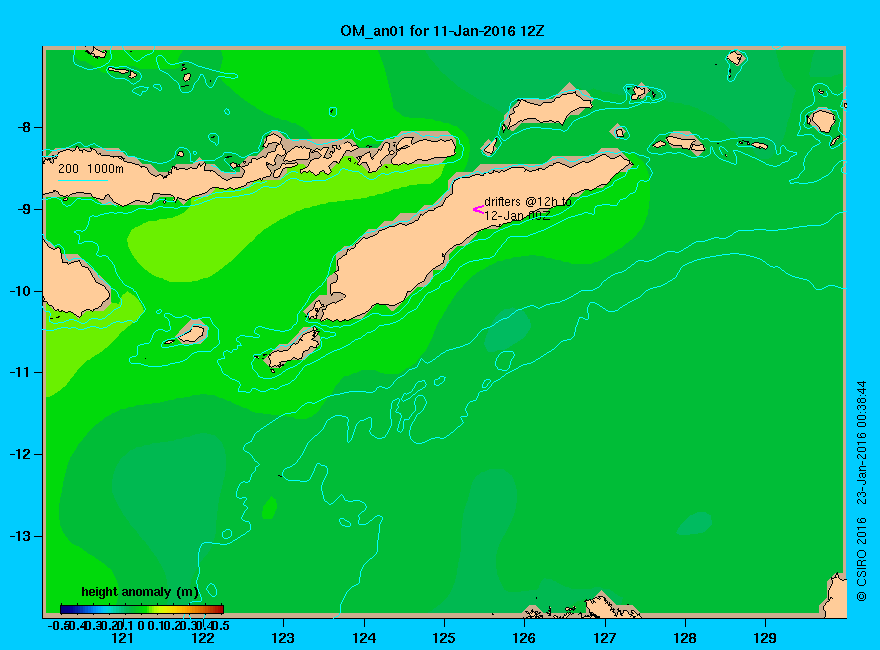This screenshot has width=880, height=650.
Task: Click longitude tick label 129
Action: coord(765,638)
